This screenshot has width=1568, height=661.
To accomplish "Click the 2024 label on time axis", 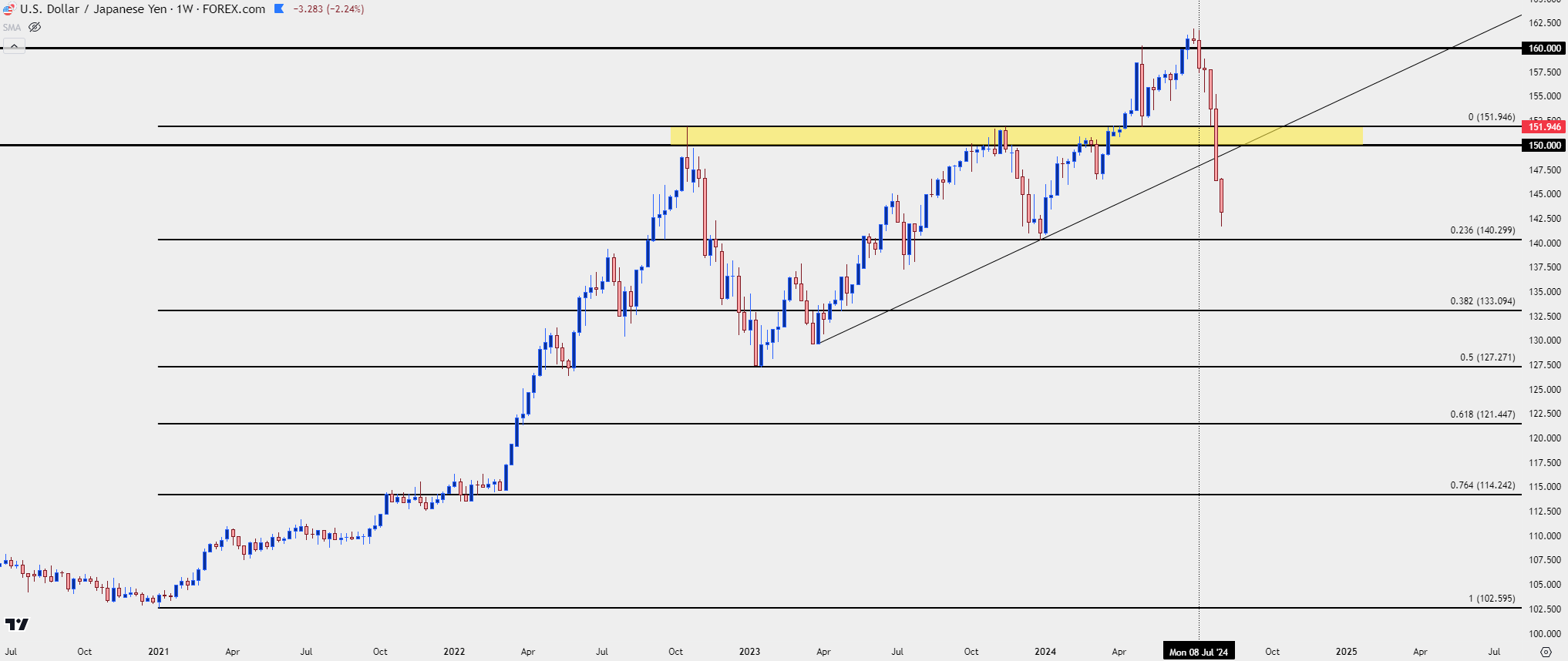I will click(x=1045, y=652).
